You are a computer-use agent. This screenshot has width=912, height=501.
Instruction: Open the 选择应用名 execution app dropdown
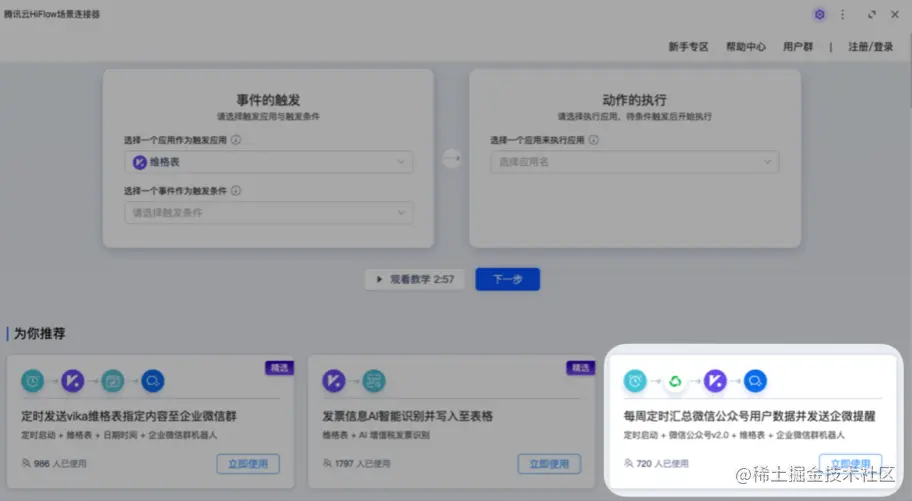pos(635,162)
